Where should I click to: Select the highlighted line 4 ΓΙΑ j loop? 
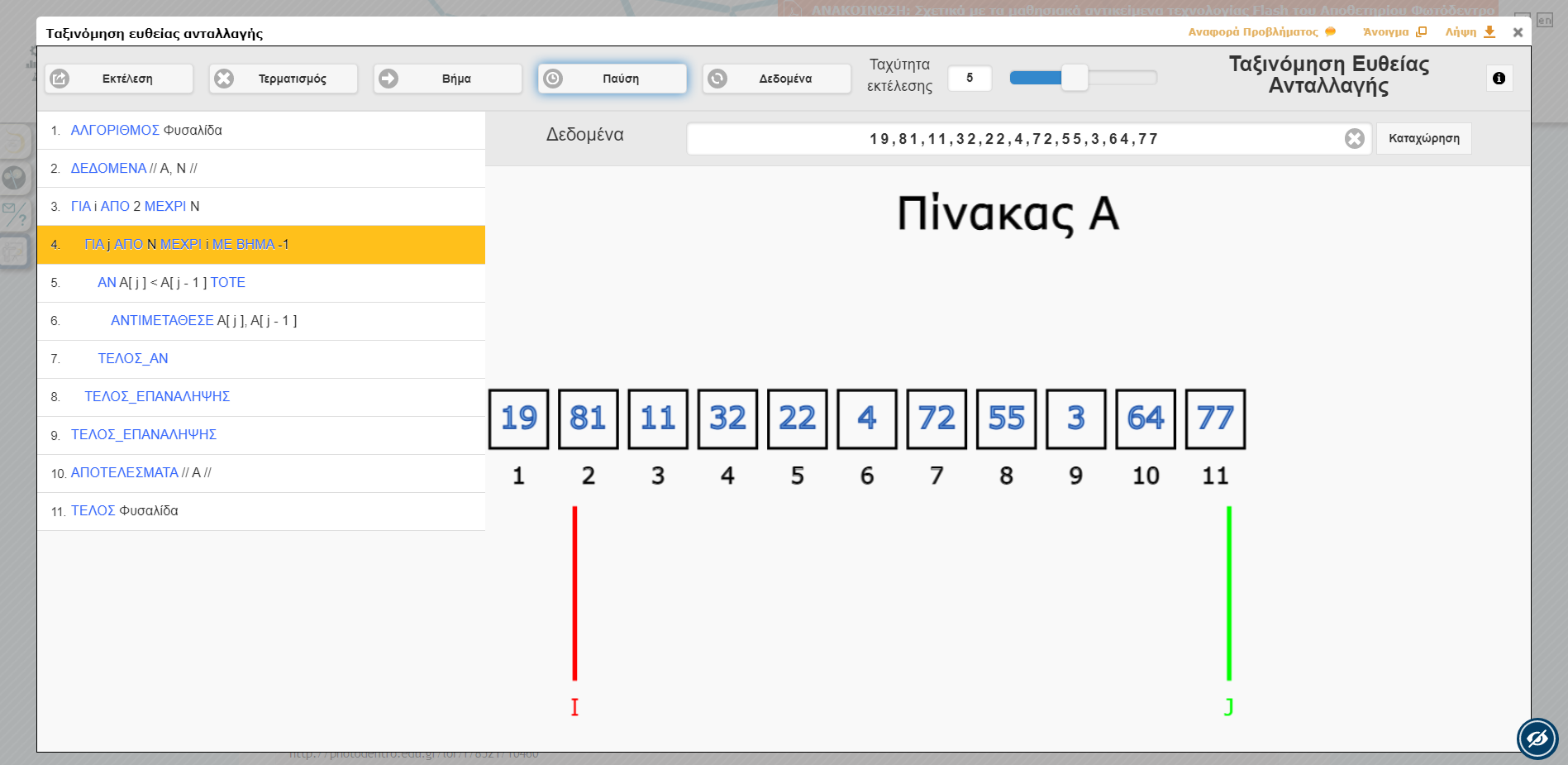tap(261, 245)
